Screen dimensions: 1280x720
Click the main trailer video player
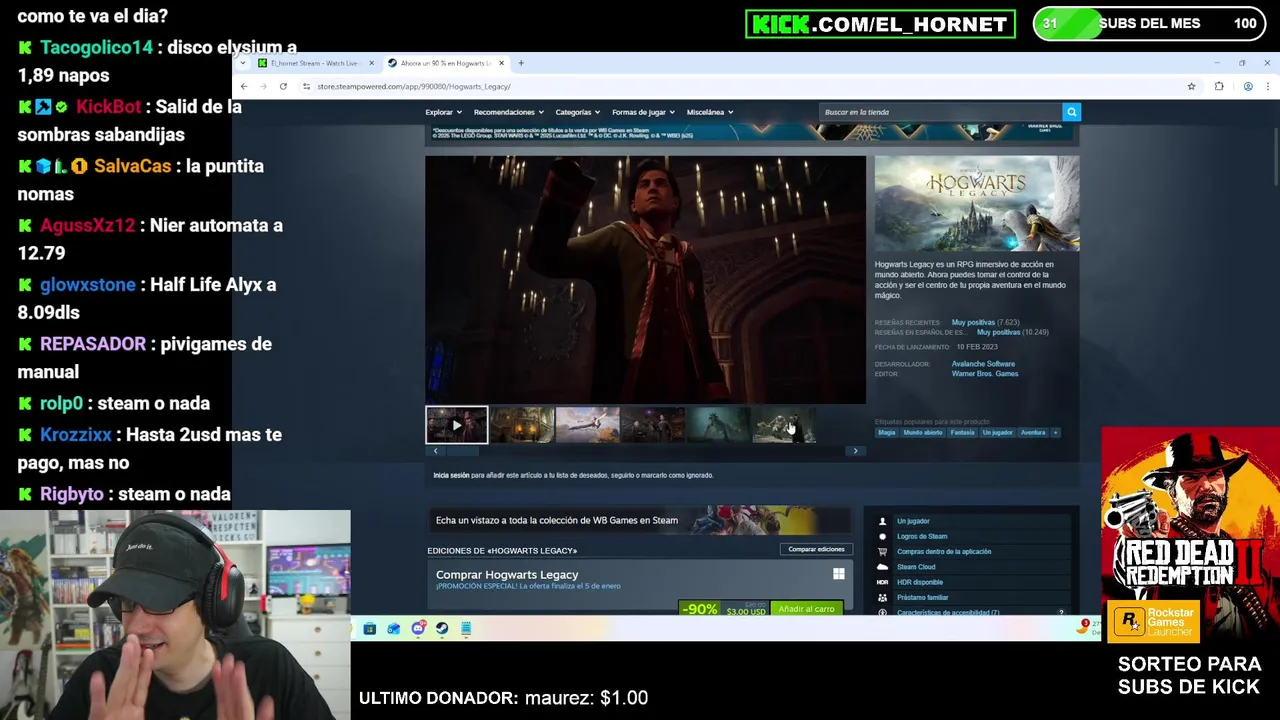point(645,280)
